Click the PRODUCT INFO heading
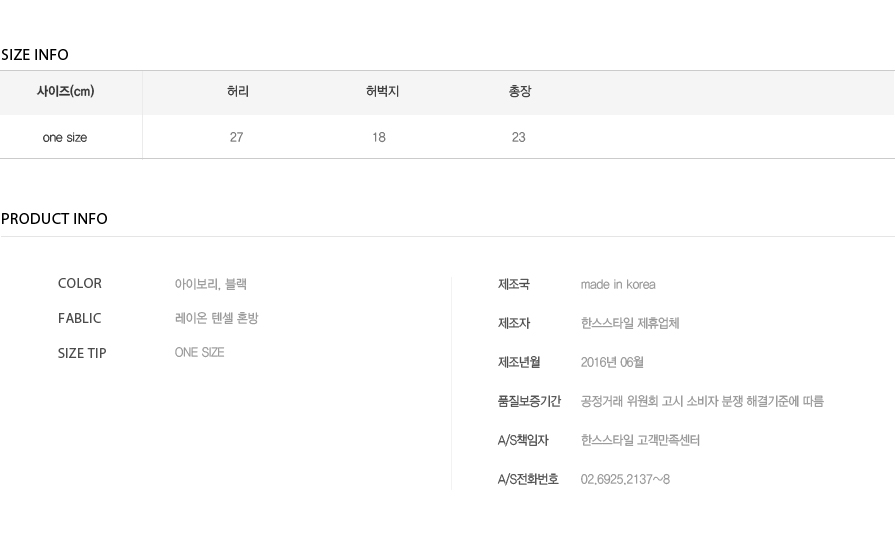895x537 pixels. pyautogui.click(x=54, y=219)
